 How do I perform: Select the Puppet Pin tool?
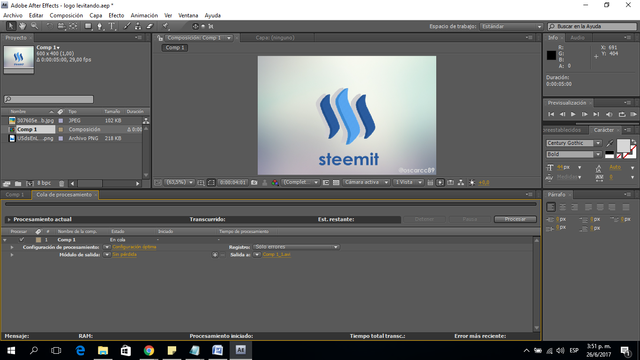165,26
